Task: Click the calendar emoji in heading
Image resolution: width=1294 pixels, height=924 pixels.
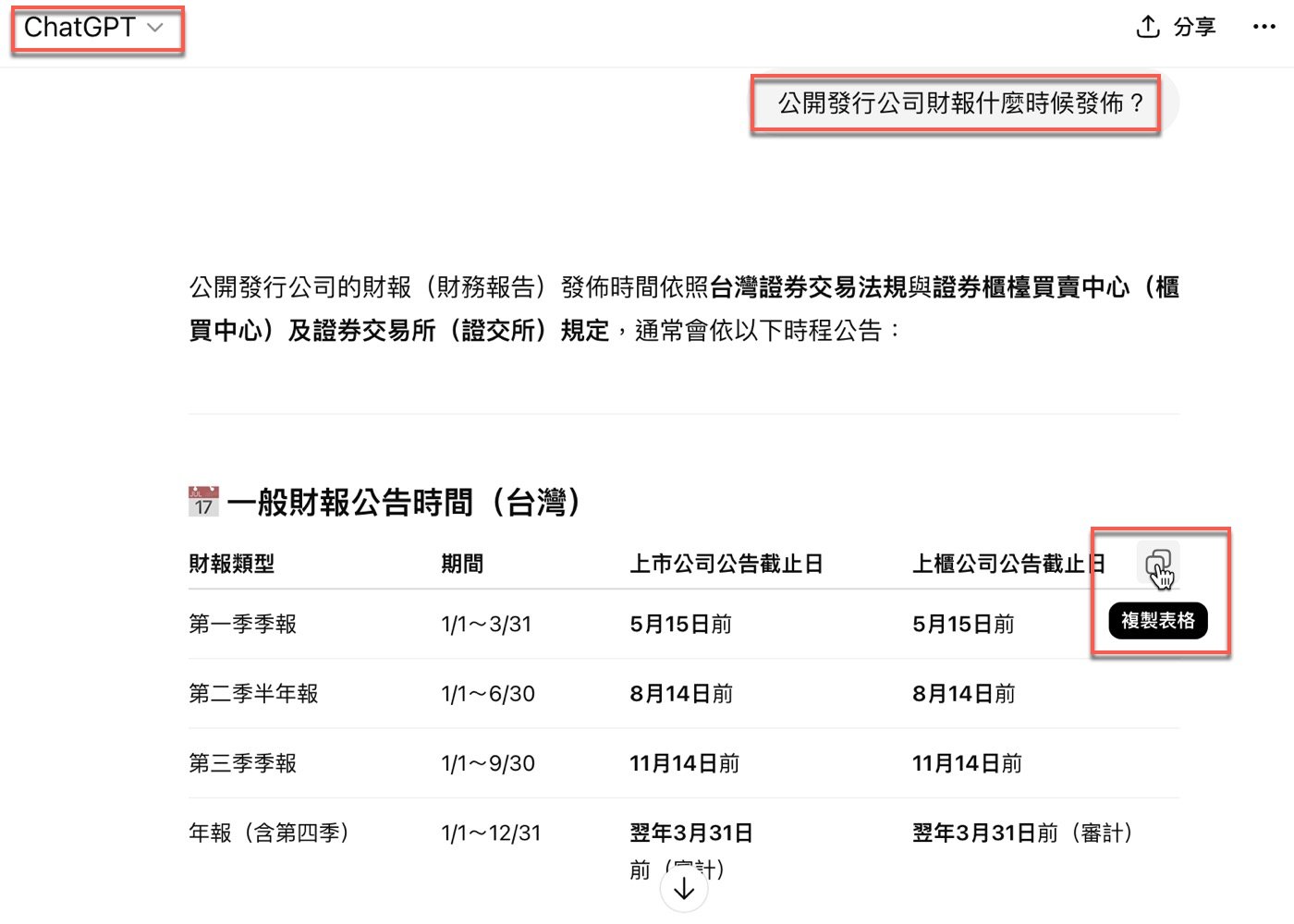Action: pyautogui.click(x=203, y=502)
